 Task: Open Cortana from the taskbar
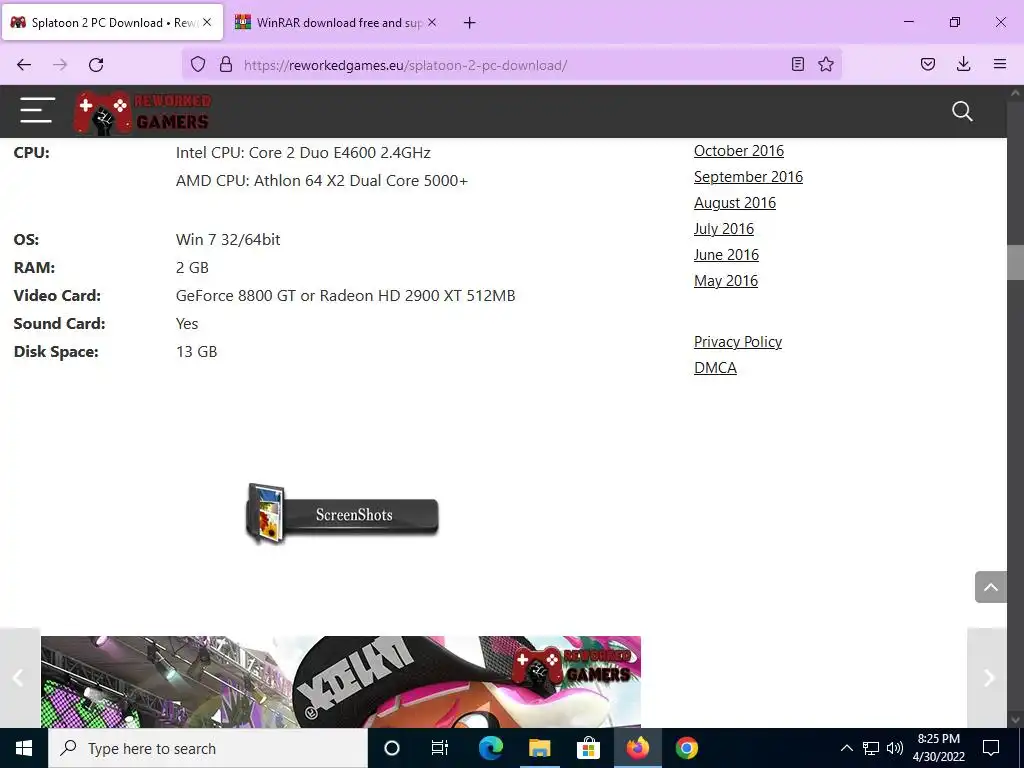point(392,748)
